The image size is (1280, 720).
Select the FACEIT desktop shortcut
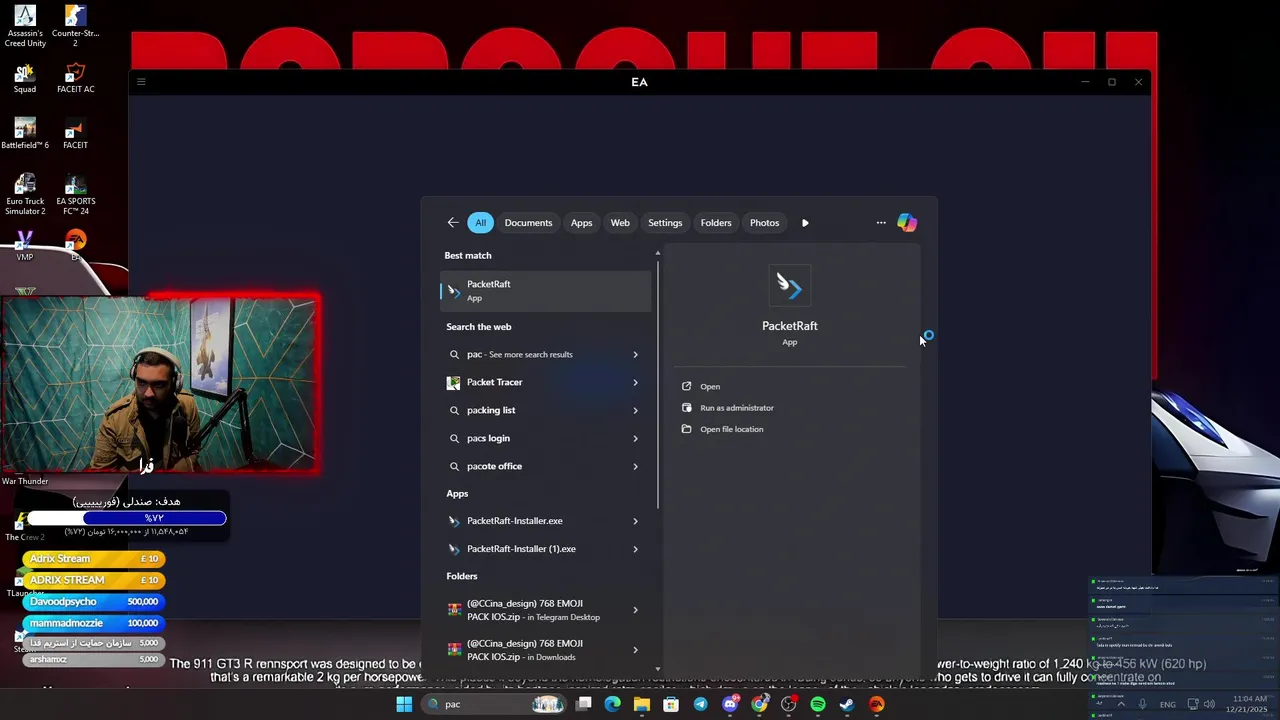(75, 134)
